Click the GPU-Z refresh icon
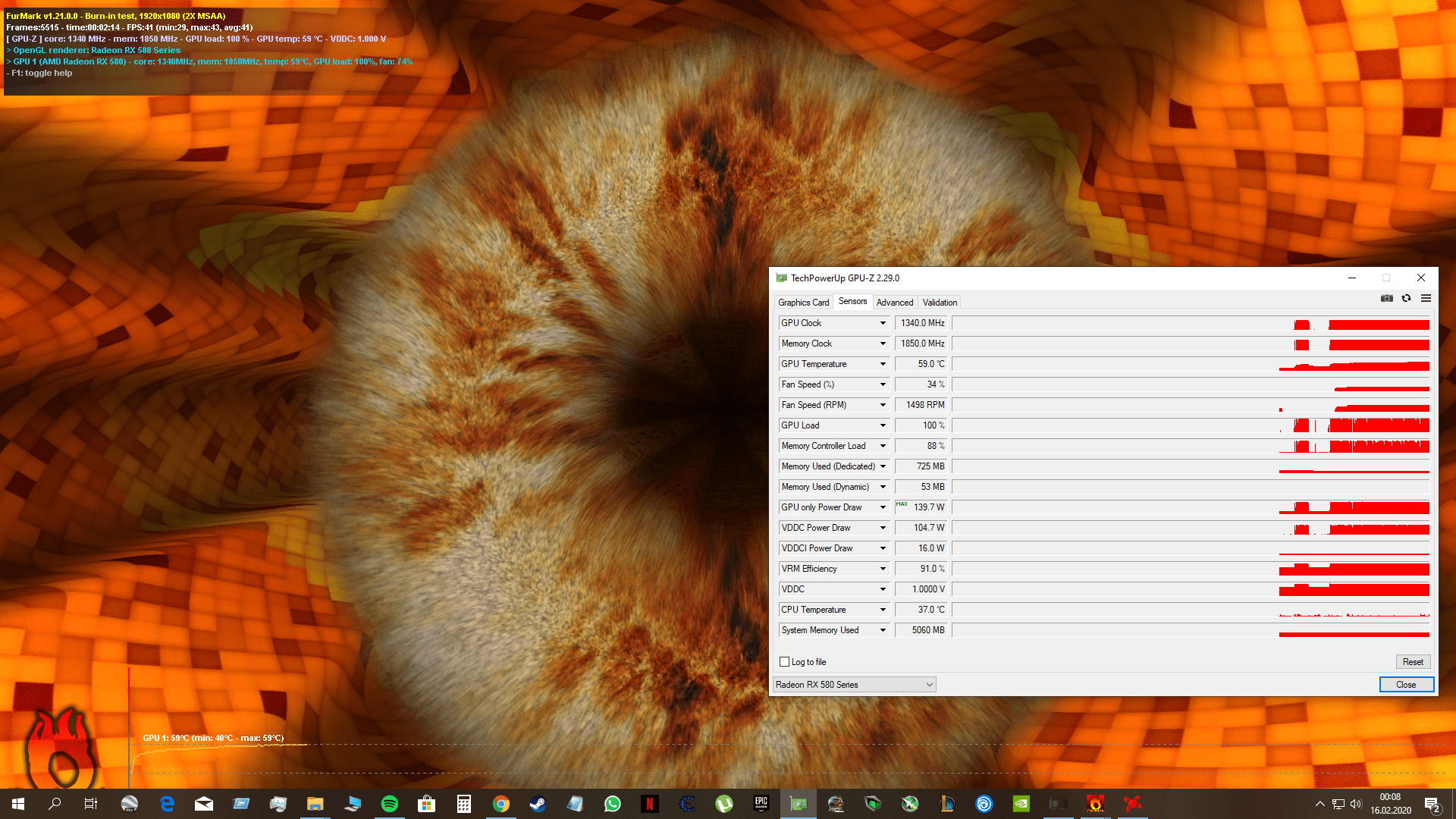 1406,299
